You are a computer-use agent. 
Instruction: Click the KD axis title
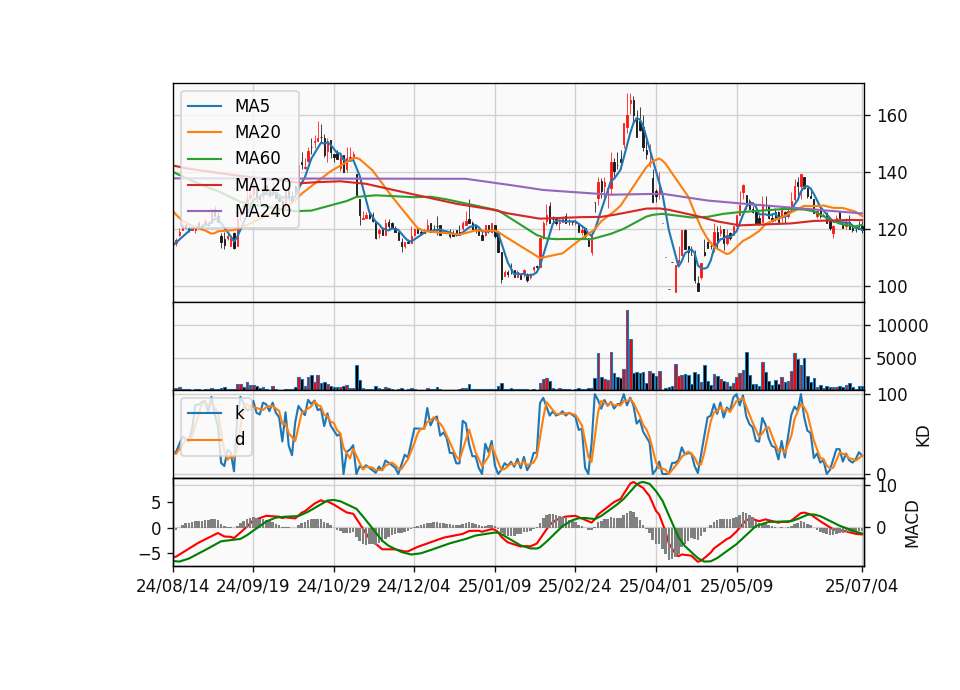coord(923,437)
